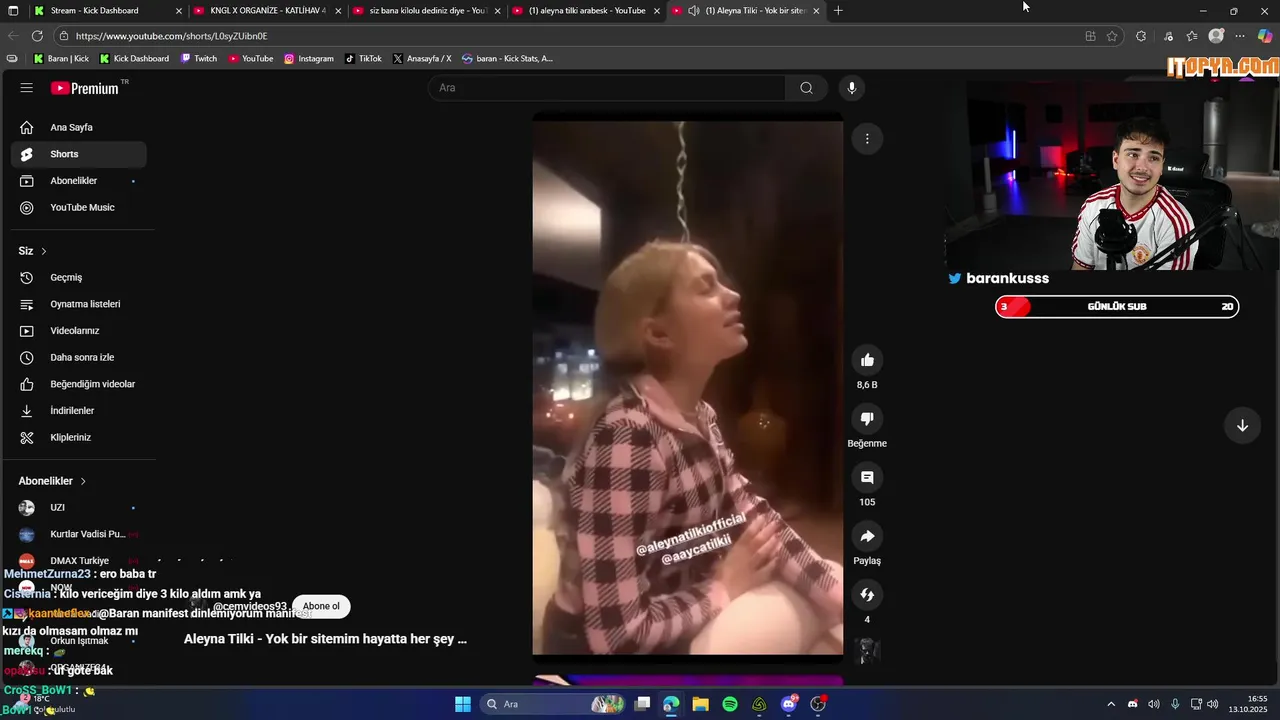Click the search magnifier button
1280x720 pixels.
pos(806,88)
